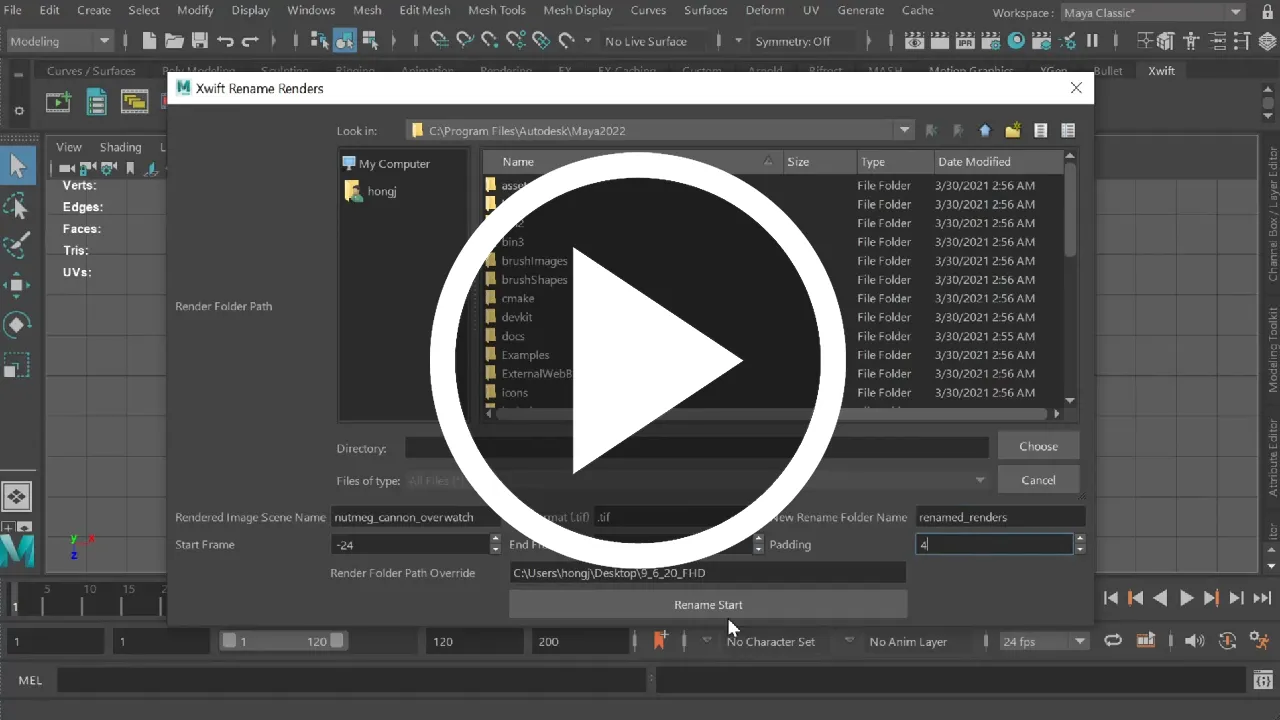Image resolution: width=1280 pixels, height=720 pixels.
Task: Select the hongj user folder in sidebar
Action: point(370,191)
